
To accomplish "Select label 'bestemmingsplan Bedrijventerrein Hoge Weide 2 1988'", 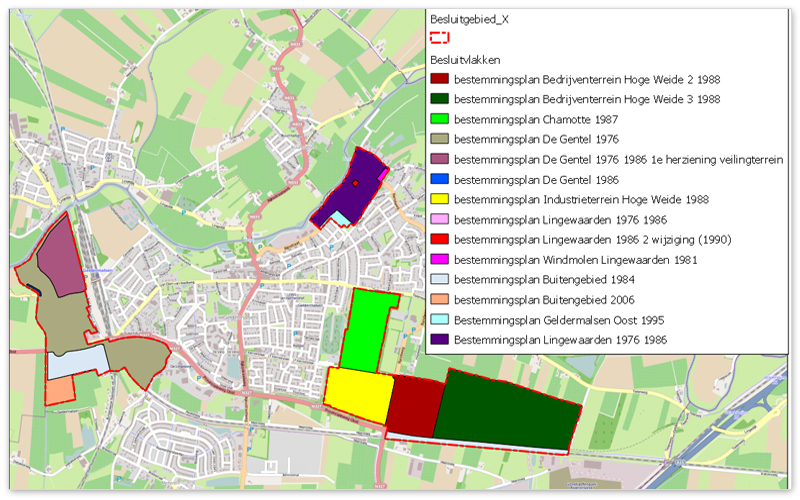I will [x=587, y=80].
